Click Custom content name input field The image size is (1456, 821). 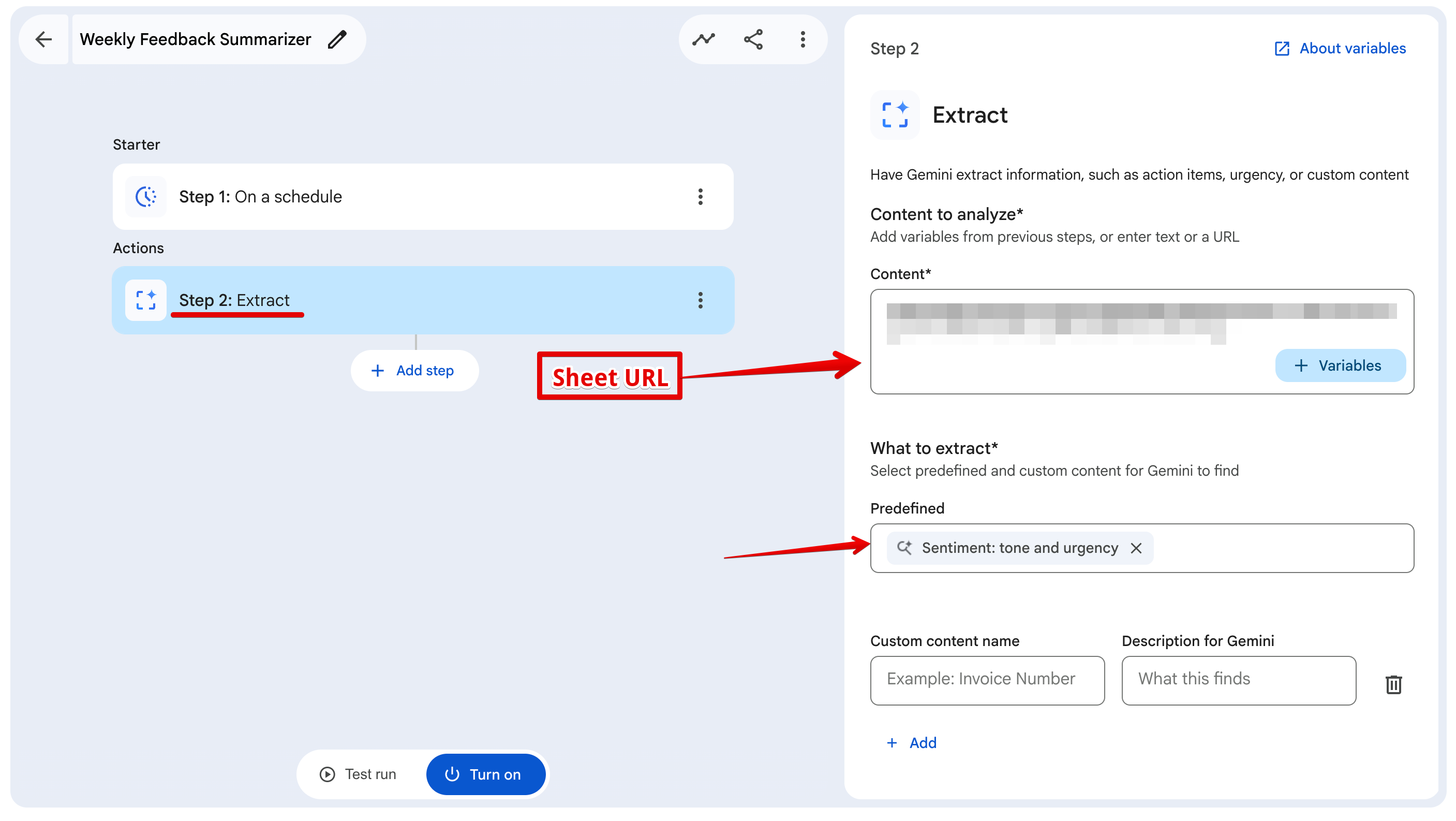(x=987, y=680)
